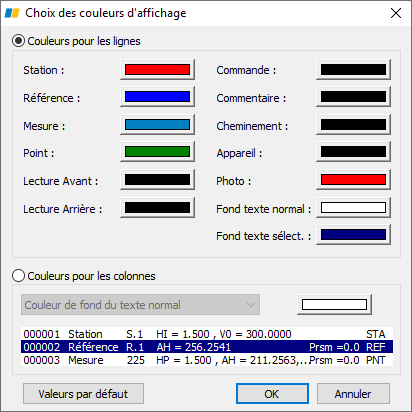Click the column color swatch beside dropdown
Screen dimensions: 412x412
(x=334, y=305)
